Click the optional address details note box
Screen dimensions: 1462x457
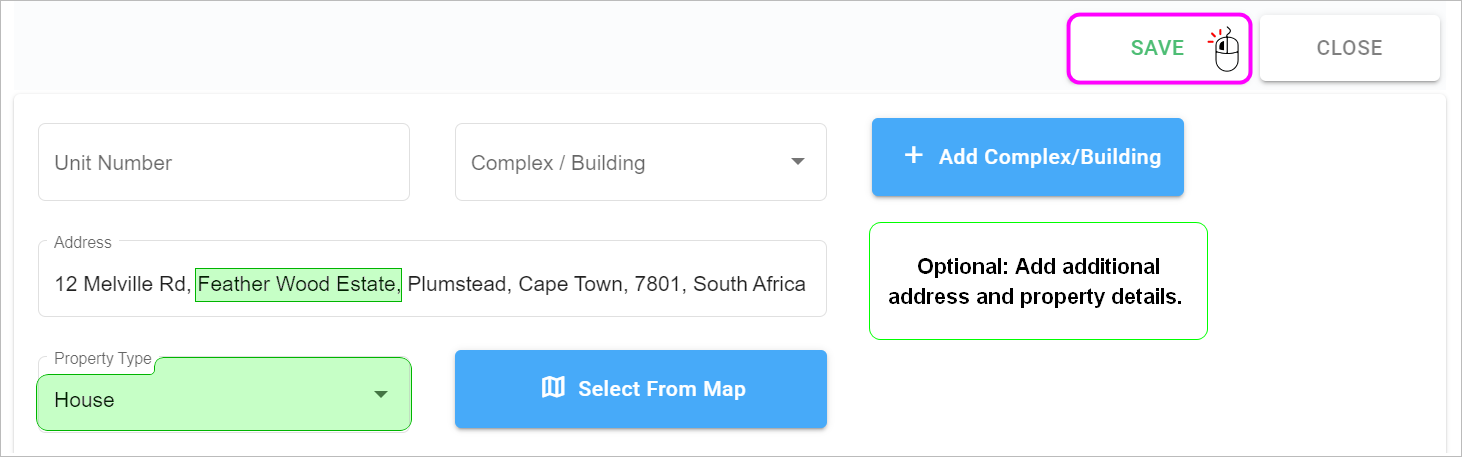[x=1038, y=281]
